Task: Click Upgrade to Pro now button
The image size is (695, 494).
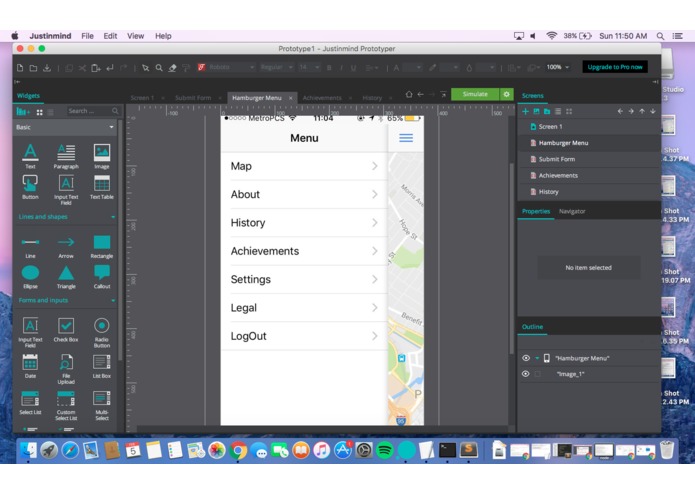Action: click(615, 67)
